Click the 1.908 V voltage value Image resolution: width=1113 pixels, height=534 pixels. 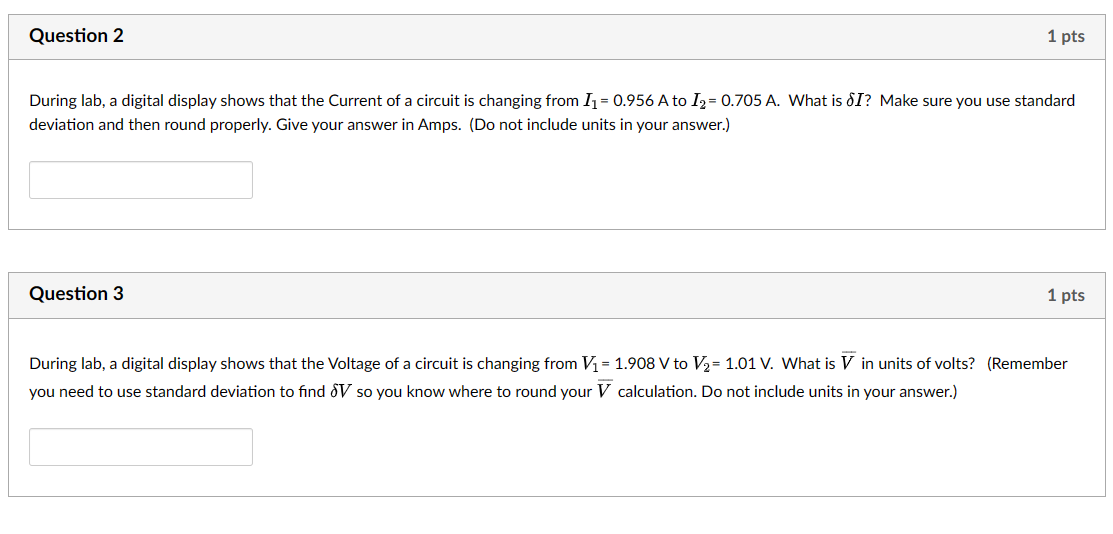coord(641,364)
